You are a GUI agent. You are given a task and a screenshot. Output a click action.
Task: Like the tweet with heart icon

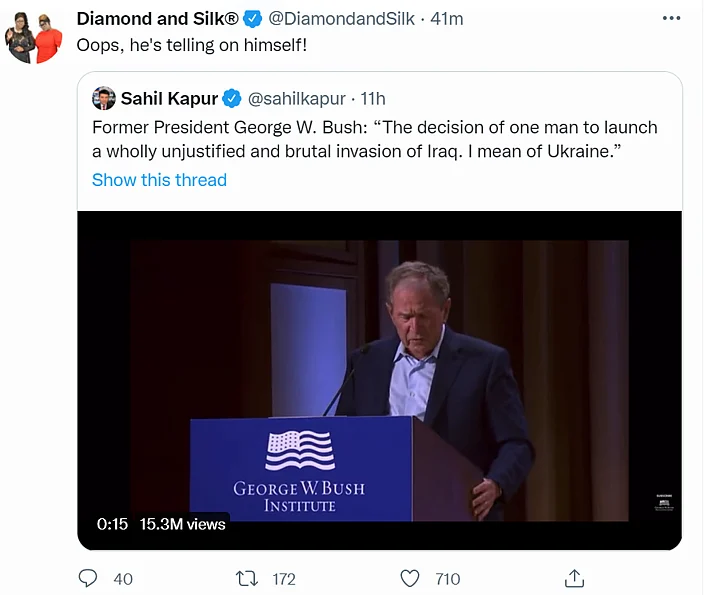tap(409, 578)
